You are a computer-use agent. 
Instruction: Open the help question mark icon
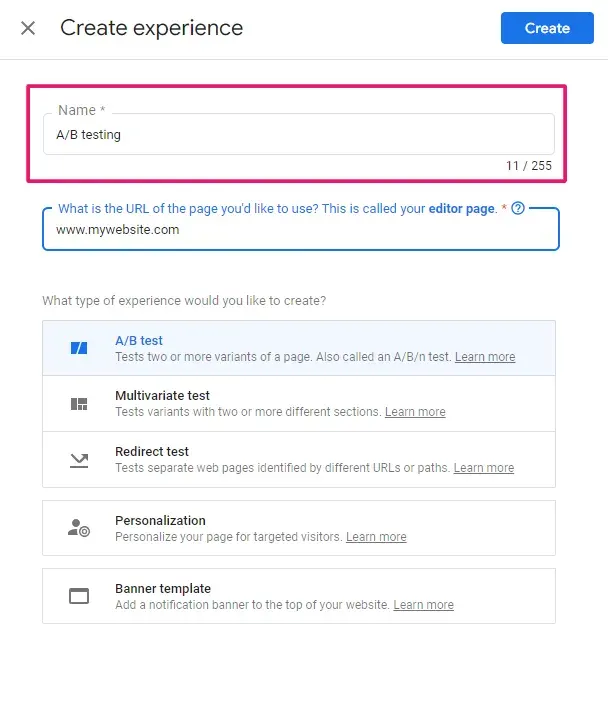coord(518,208)
